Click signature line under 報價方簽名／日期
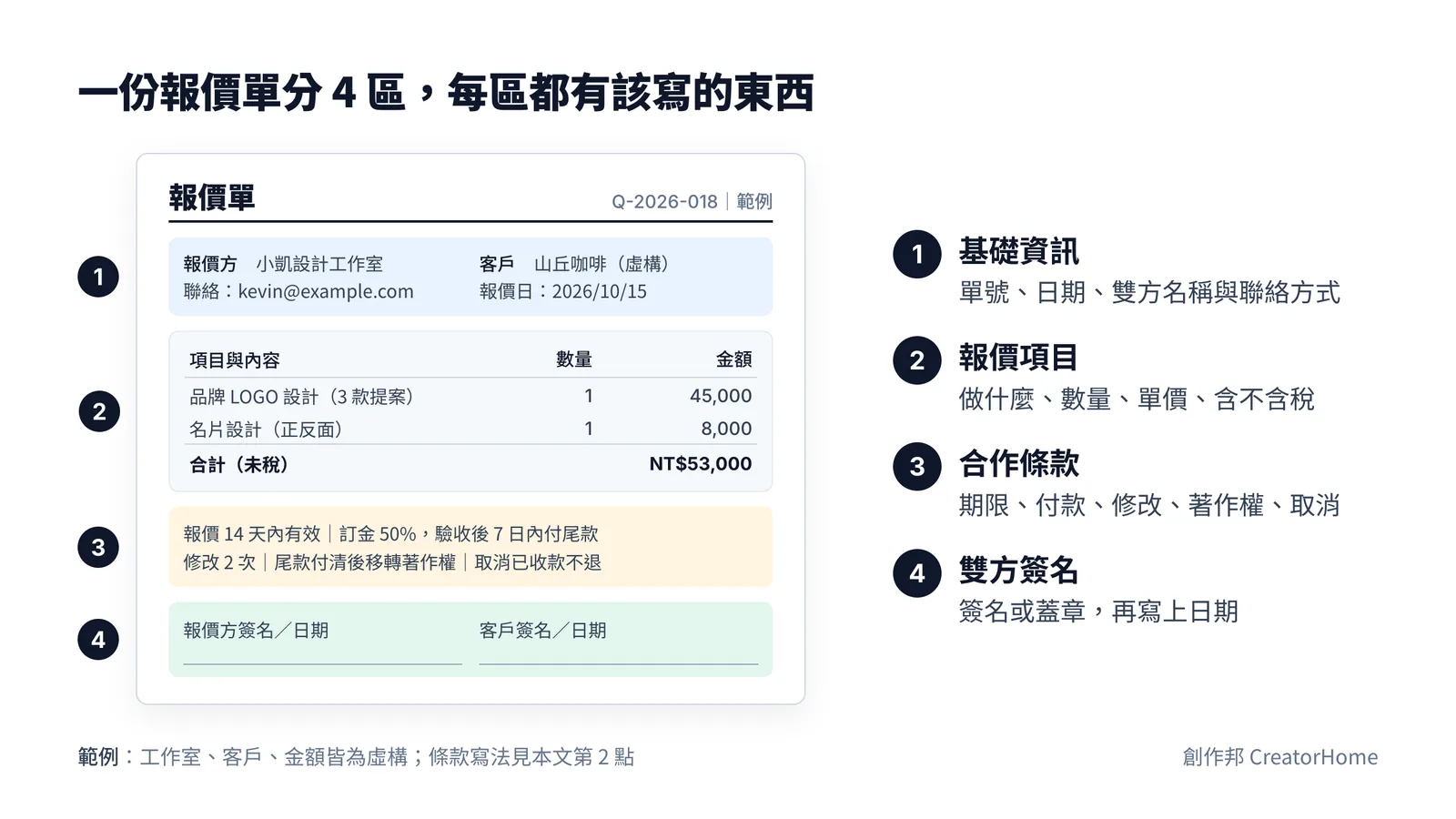The width and height of the screenshot is (1456, 819). (x=322, y=664)
